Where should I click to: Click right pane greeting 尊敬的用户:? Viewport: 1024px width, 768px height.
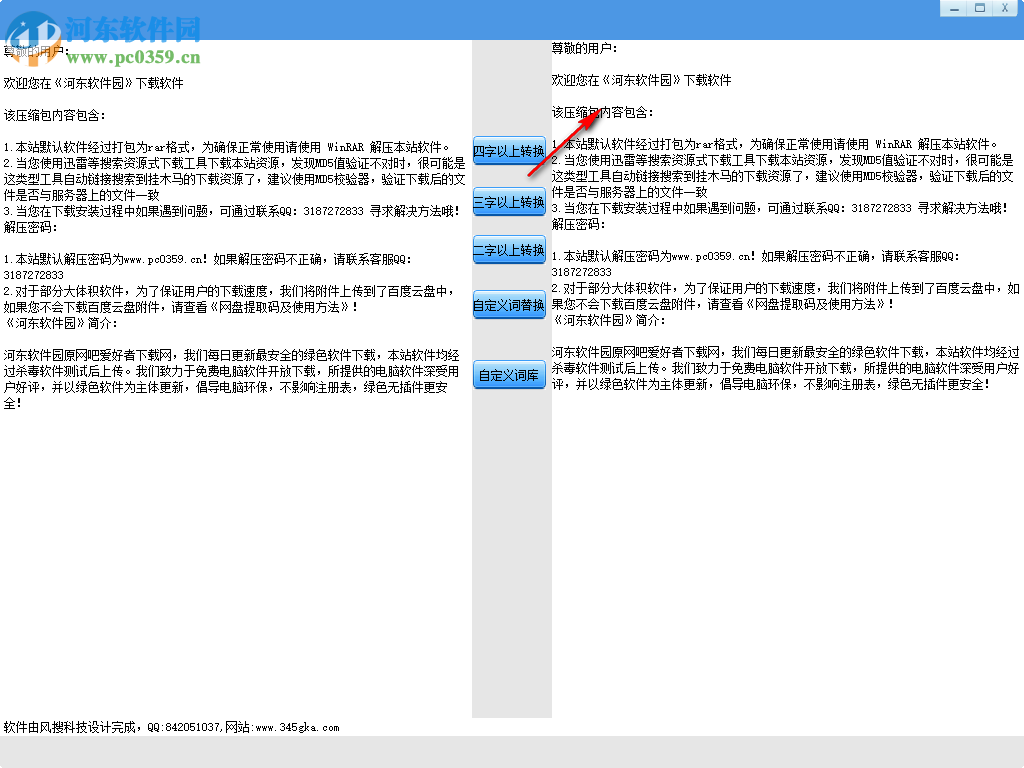coord(584,48)
